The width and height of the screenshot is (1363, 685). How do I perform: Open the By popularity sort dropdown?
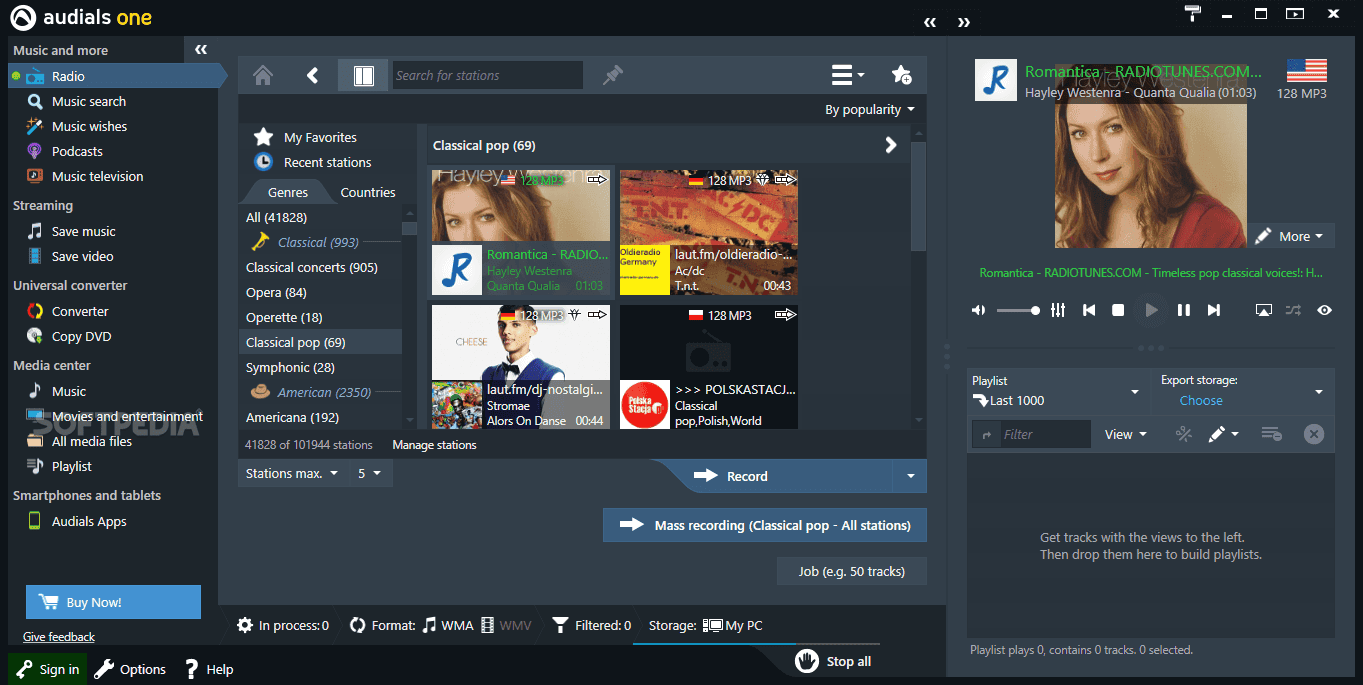point(869,109)
